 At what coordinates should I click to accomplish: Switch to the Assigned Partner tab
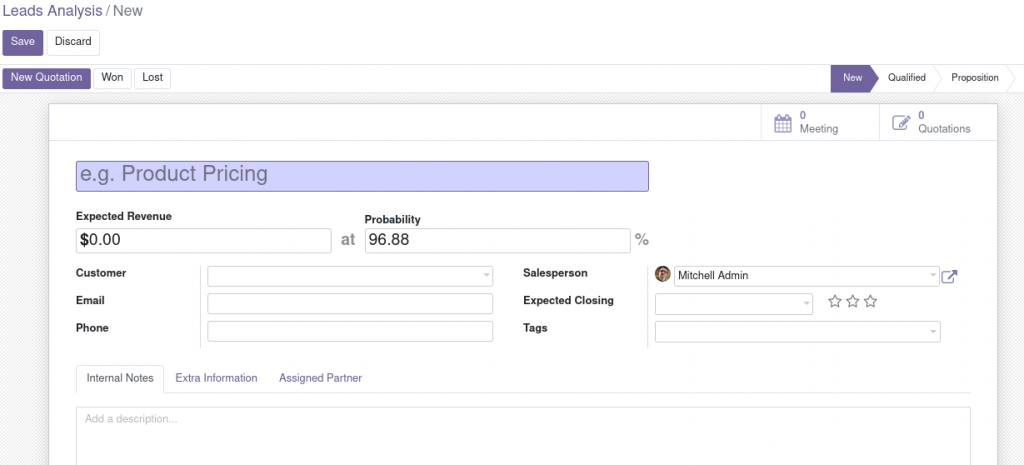[x=320, y=378]
